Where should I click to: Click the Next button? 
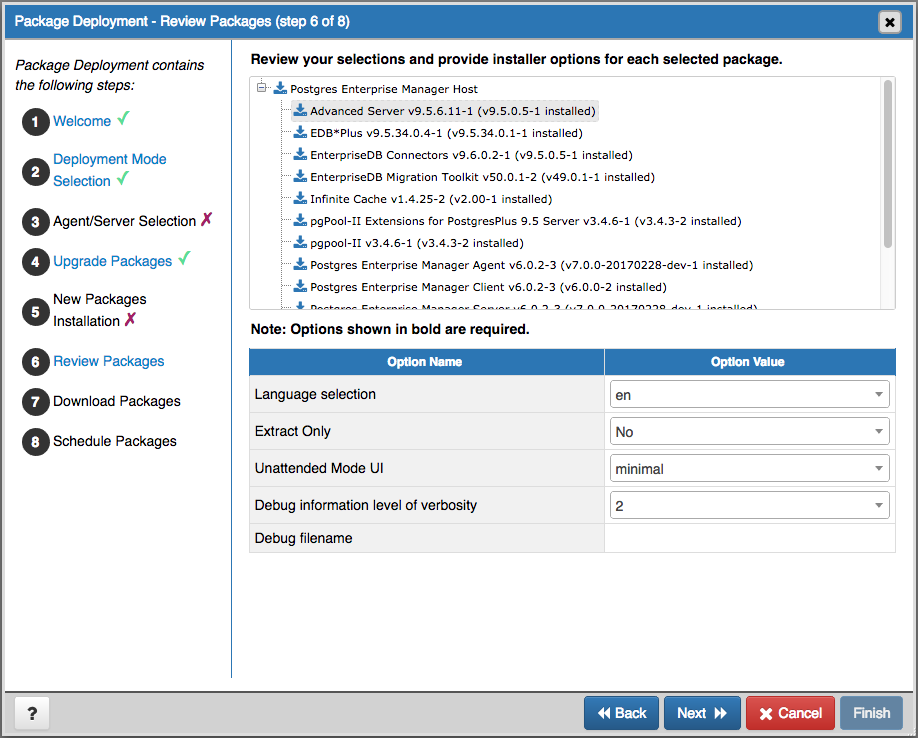(x=702, y=713)
